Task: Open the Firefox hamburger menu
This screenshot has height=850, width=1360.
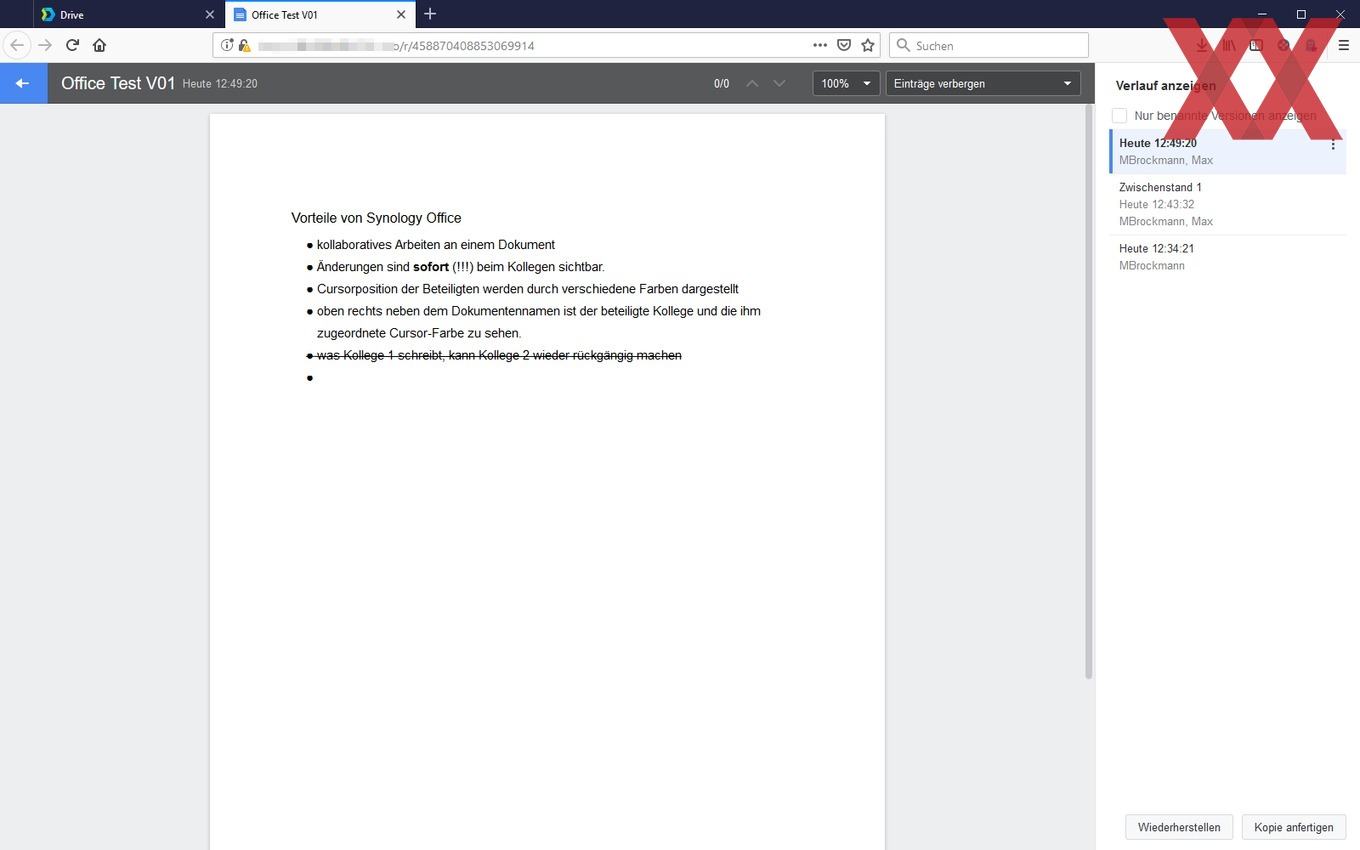Action: [1343, 45]
